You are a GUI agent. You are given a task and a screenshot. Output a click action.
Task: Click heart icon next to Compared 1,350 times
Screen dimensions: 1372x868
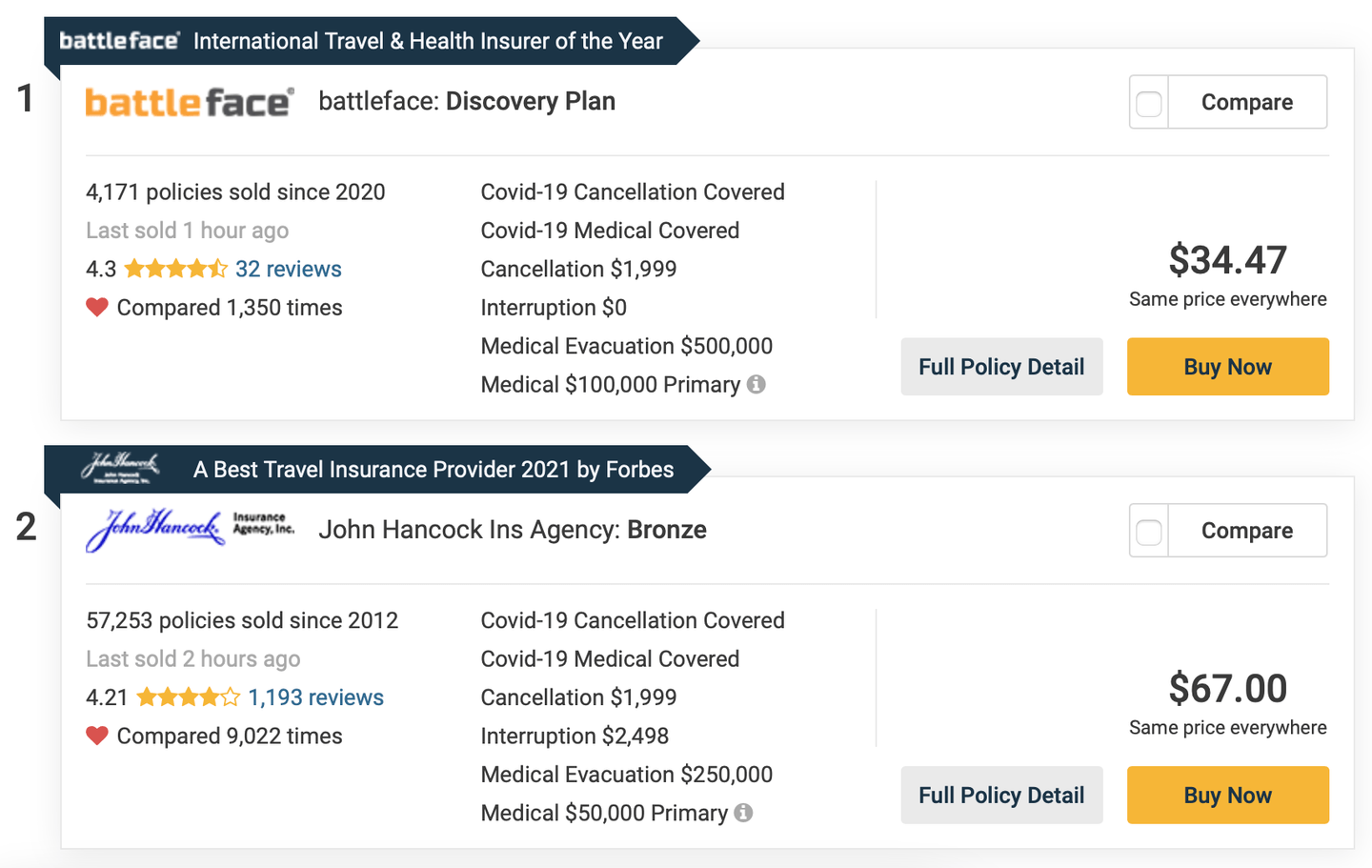(x=97, y=307)
